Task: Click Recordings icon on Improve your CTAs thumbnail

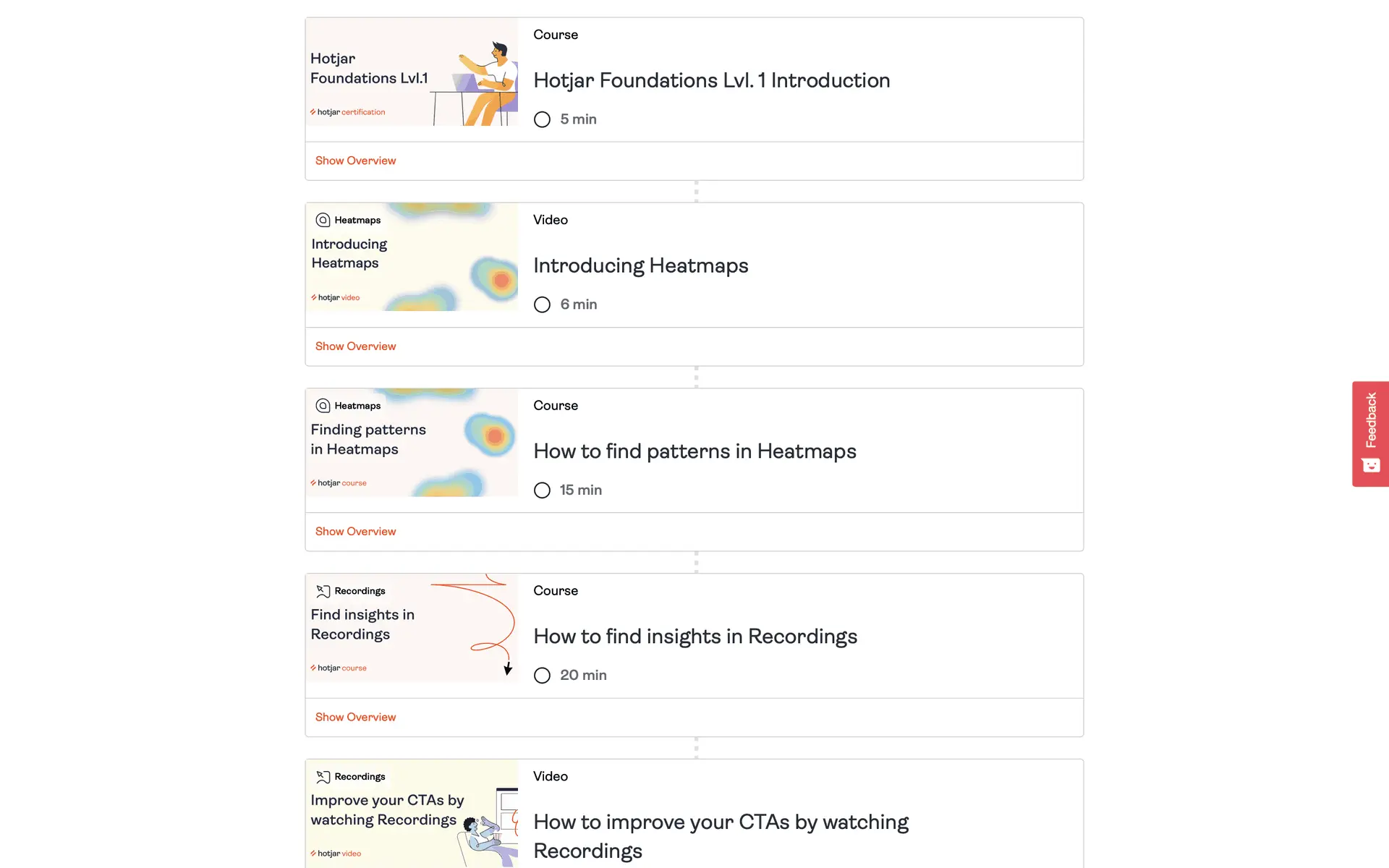Action: 323,777
